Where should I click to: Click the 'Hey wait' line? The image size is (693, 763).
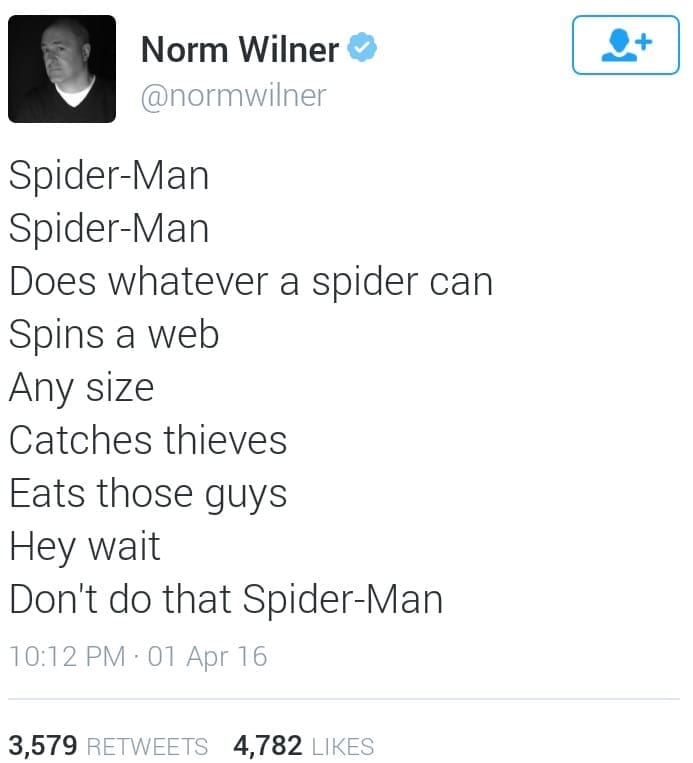pyautogui.click(x=85, y=547)
